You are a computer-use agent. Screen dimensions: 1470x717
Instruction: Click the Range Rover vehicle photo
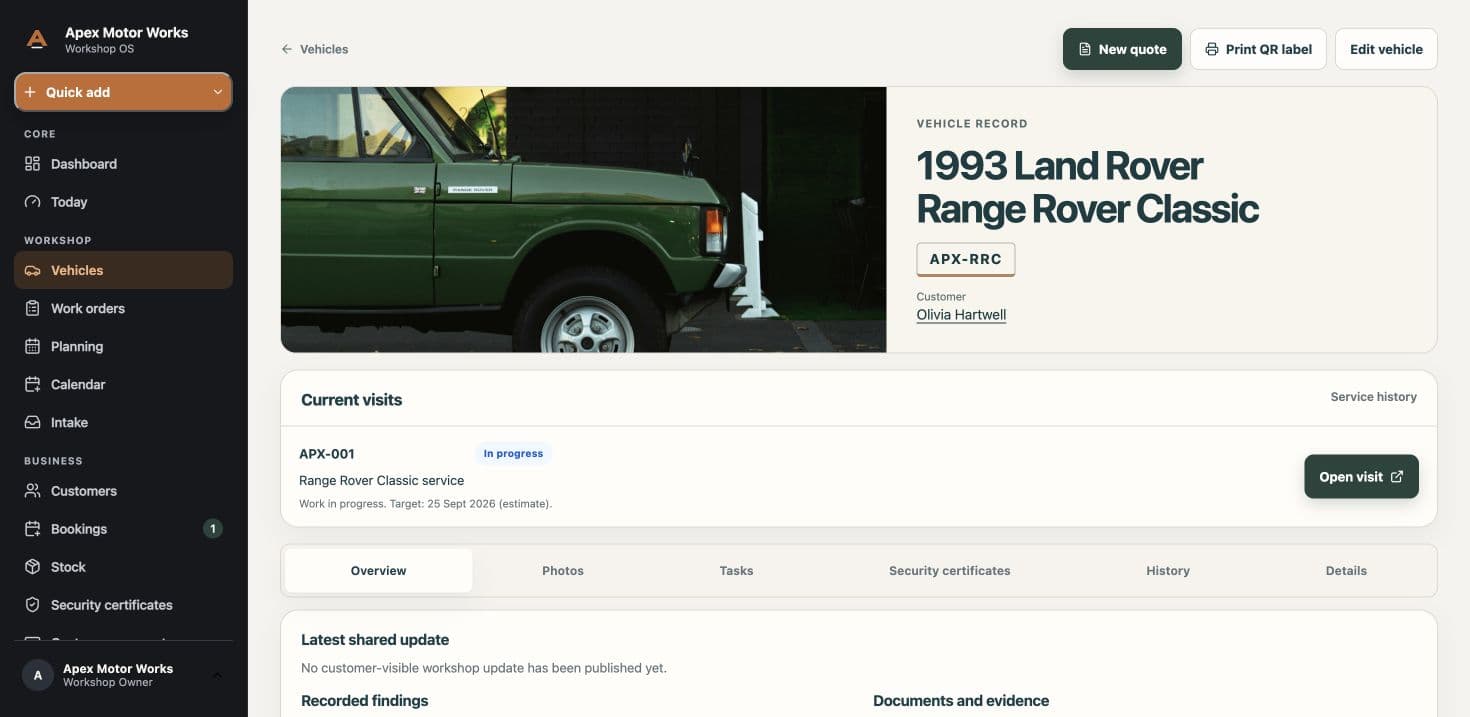pos(583,220)
